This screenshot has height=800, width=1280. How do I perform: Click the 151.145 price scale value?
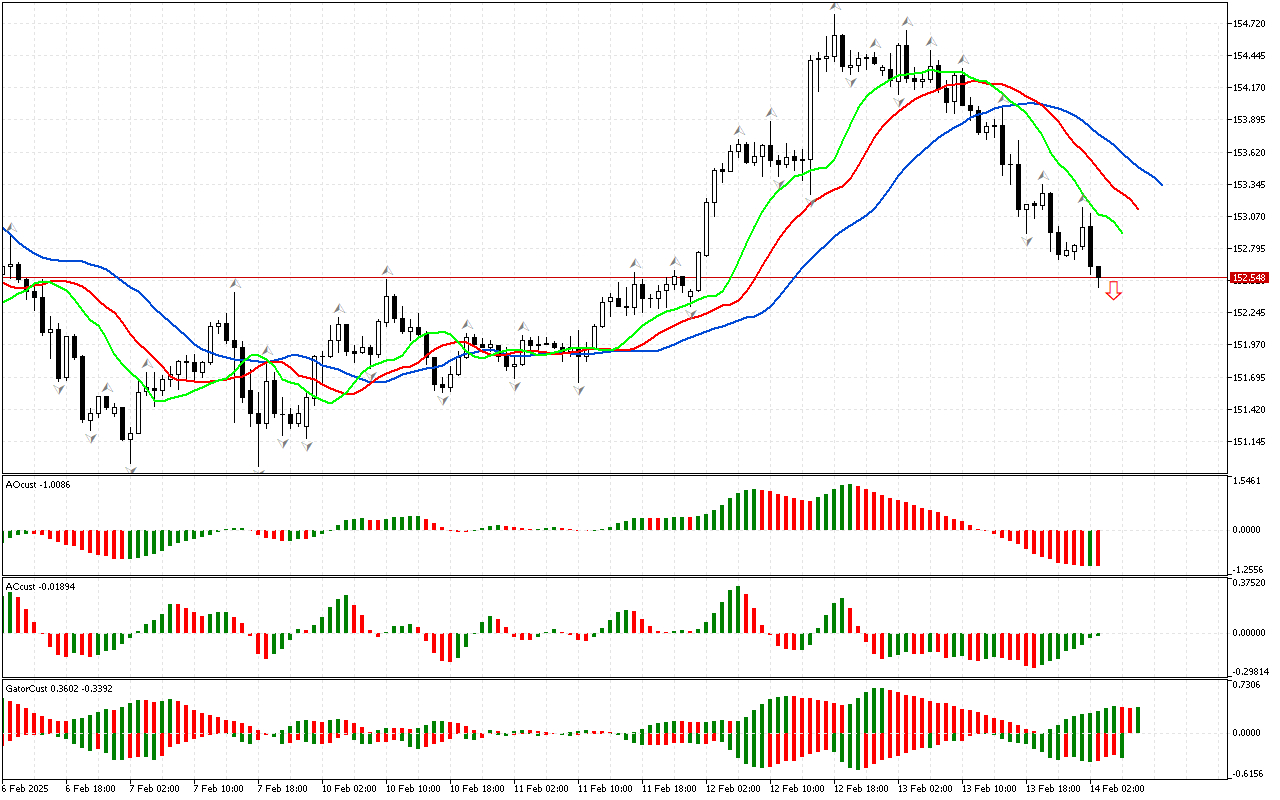[1251, 442]
